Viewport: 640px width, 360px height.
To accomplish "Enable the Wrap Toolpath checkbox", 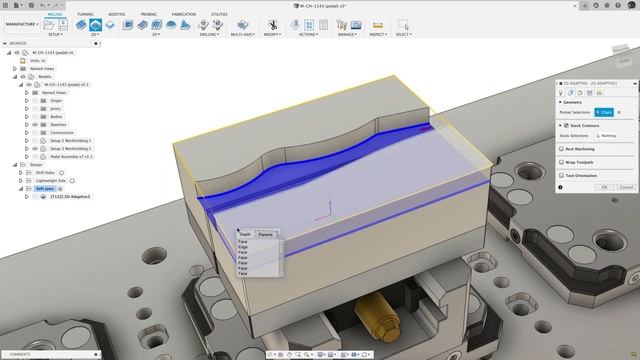I will 562,162.
